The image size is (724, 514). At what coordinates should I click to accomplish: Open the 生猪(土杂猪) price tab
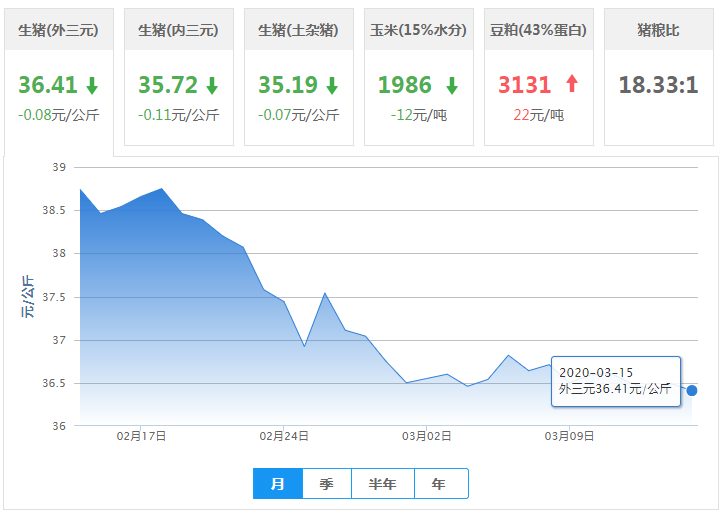[x=298, y=31]
